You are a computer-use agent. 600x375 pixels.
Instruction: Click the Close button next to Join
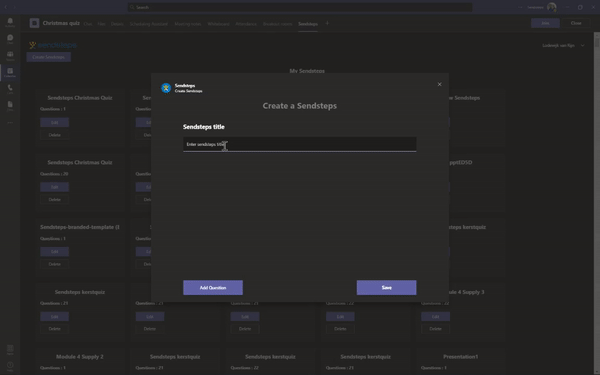(x=576, y=23)
